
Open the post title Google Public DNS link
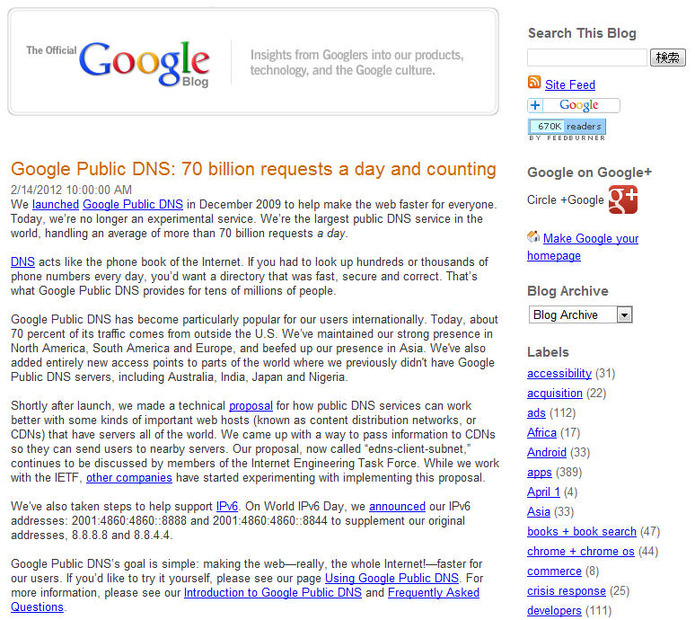coord(253,169)
